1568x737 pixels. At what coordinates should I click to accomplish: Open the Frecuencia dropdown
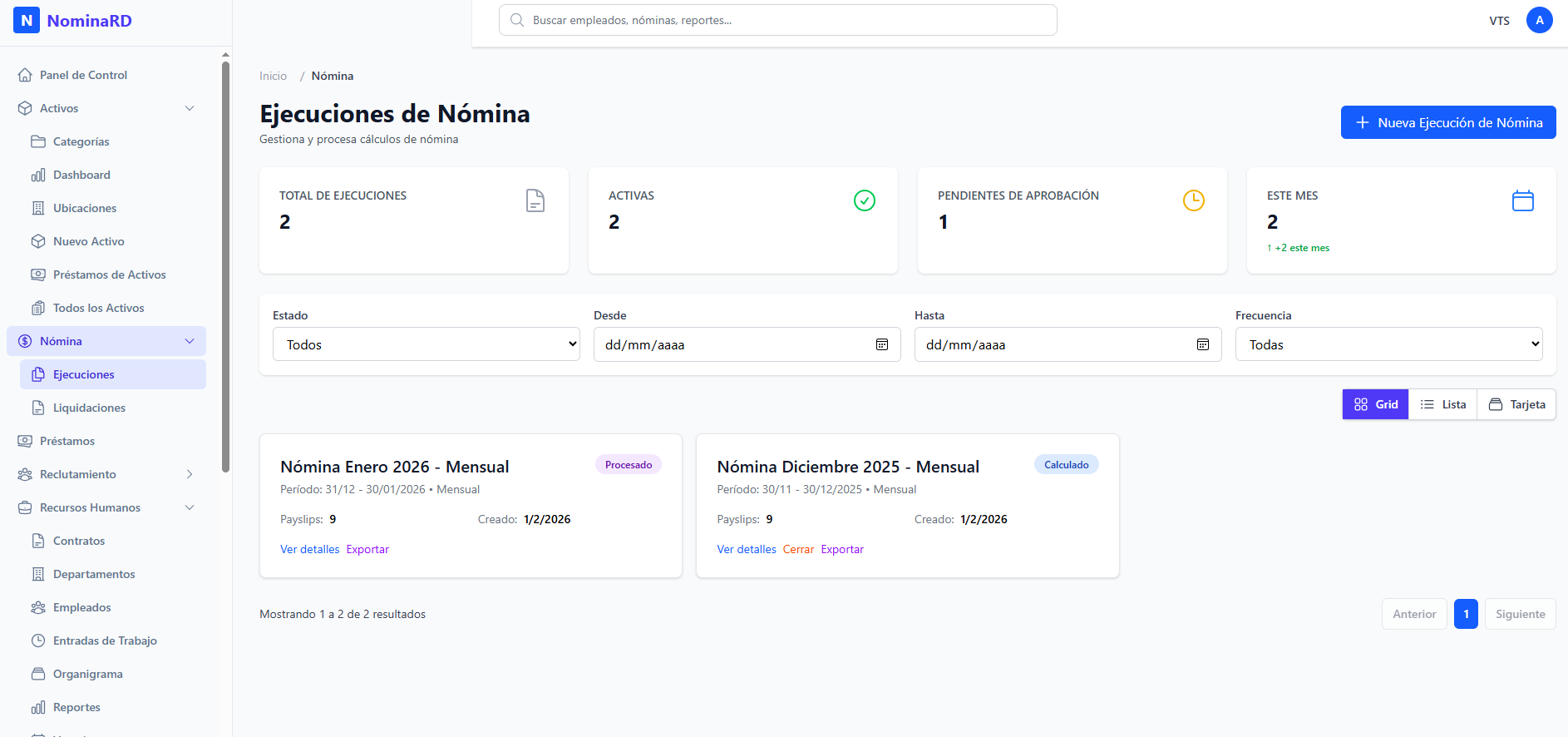click(1389, 344)
